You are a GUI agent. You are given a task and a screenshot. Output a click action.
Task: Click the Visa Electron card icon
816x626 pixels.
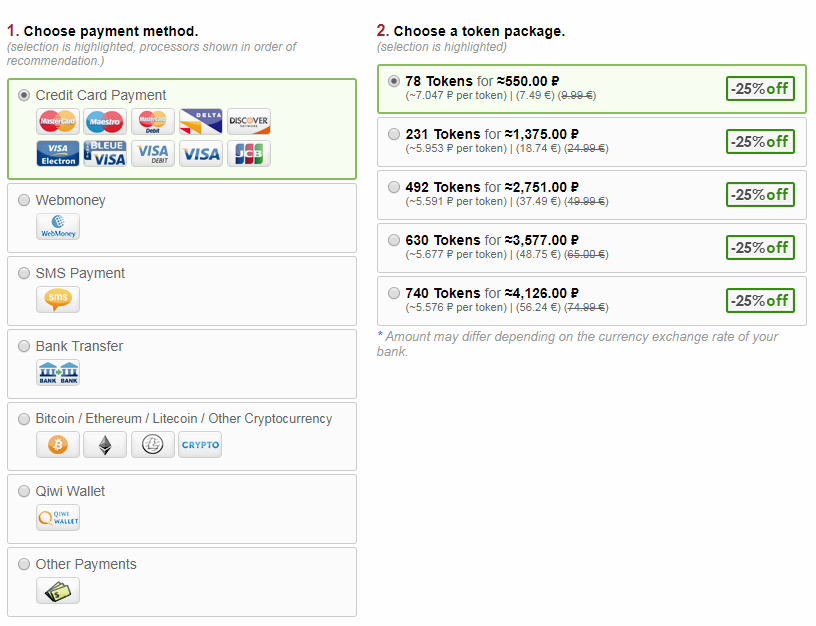[58, 154]
